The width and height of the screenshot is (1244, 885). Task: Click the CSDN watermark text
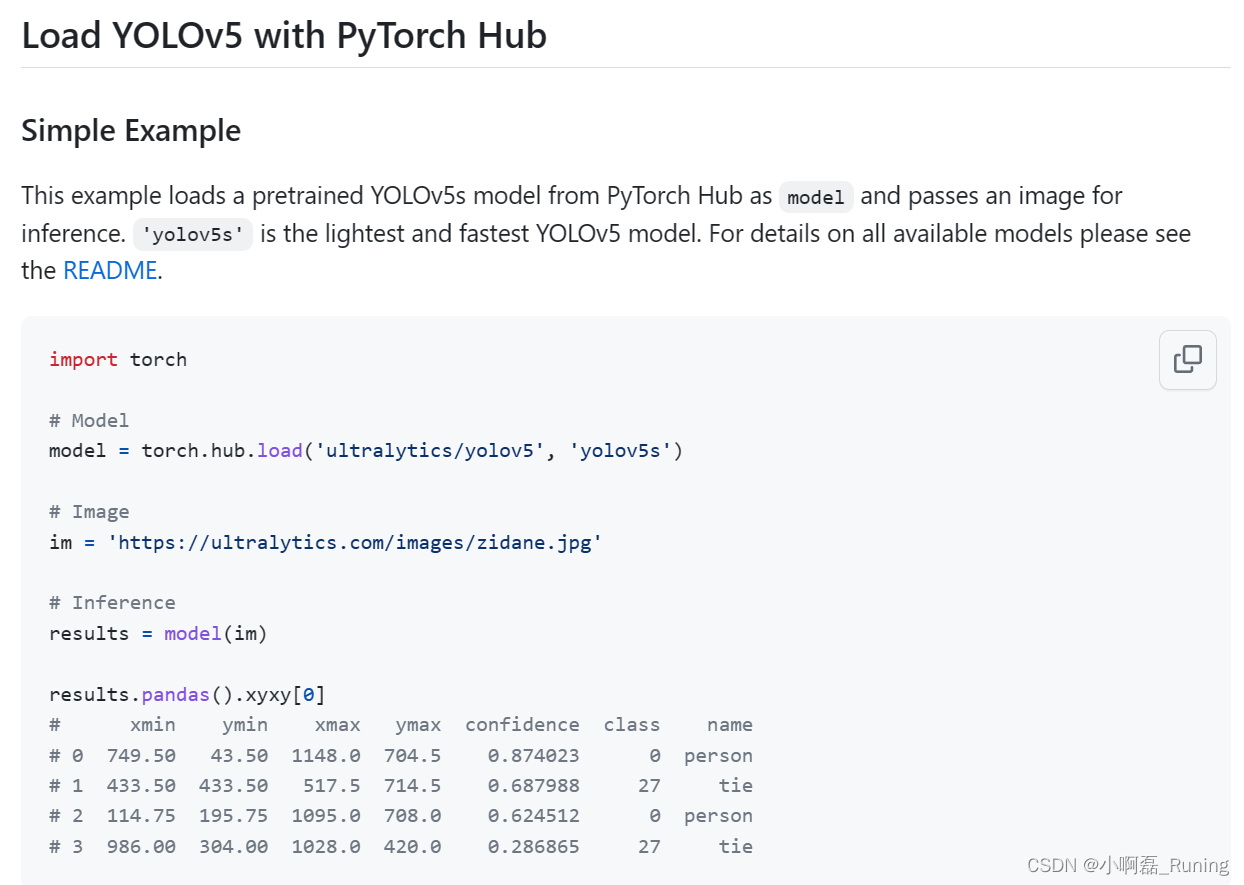click(1125, 864)
